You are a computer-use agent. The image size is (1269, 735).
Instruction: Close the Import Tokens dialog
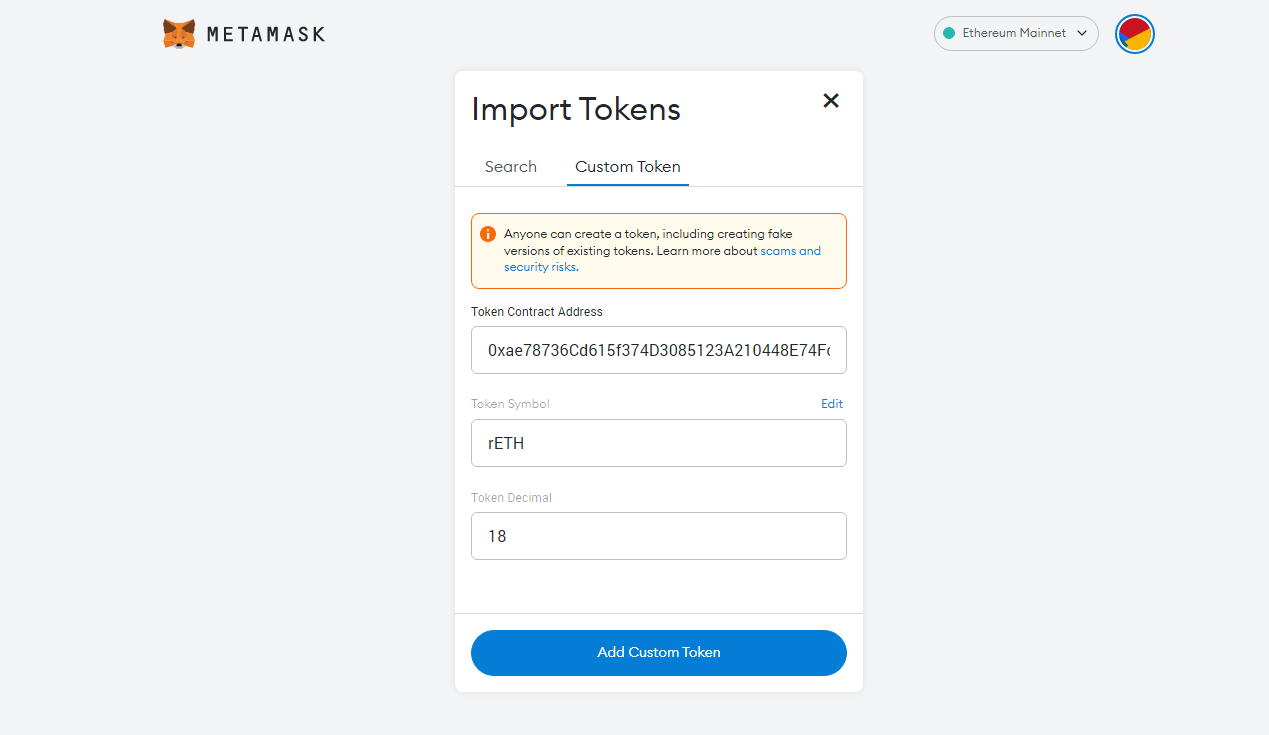(831, 100)
